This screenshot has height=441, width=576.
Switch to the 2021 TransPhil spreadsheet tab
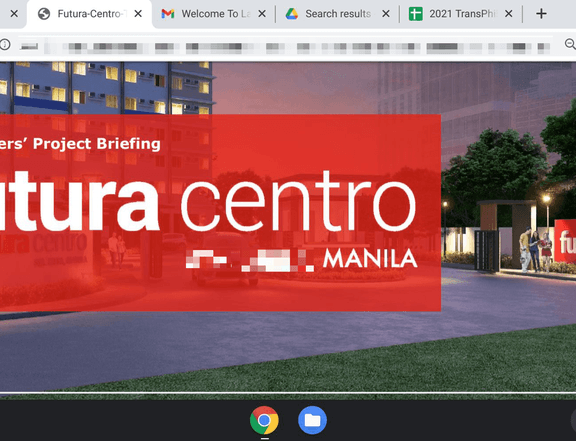point(461,14)
